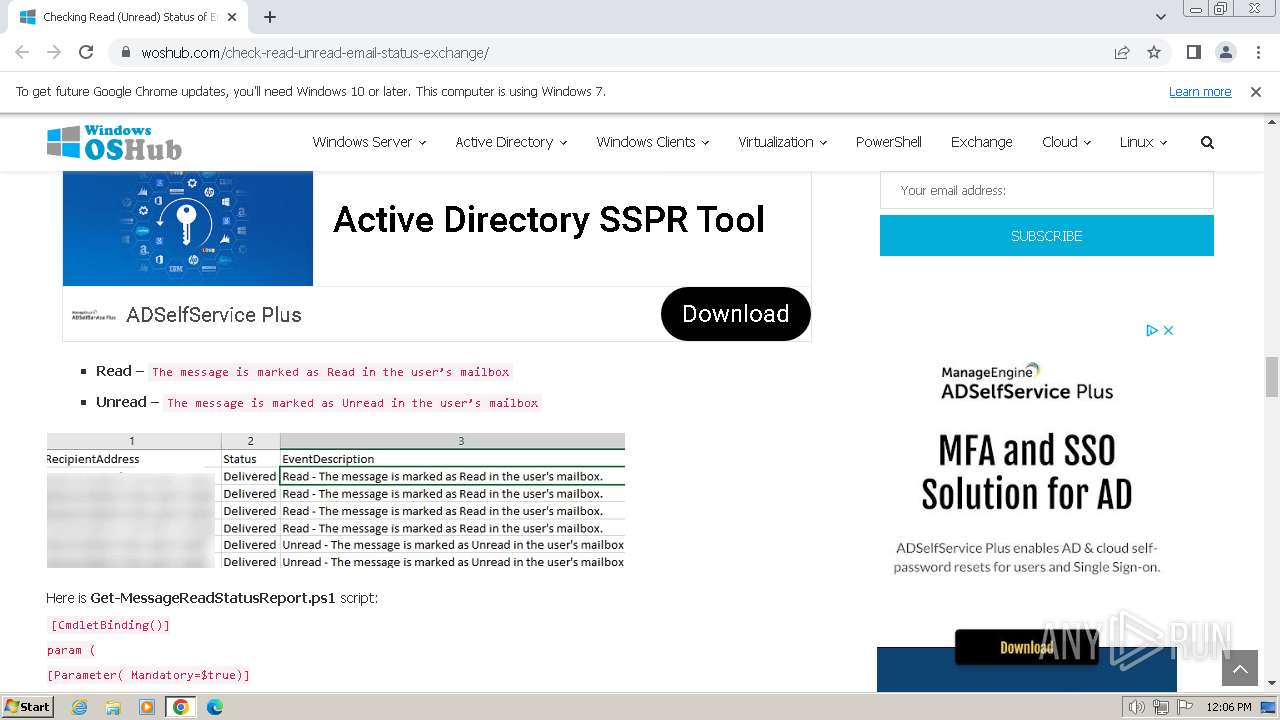This screenshot has width=1280, height=720.
Task: Open the Exchange section
Action: click(x=982, y=142)
